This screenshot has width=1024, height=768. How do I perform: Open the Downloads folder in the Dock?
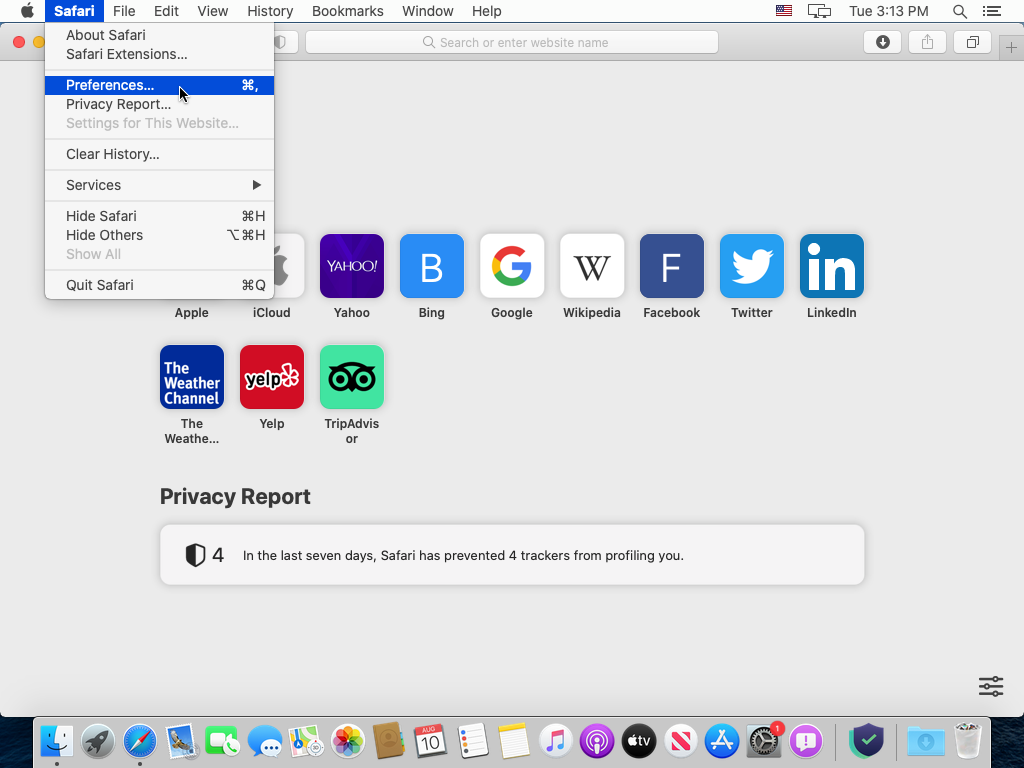point(925,741)
